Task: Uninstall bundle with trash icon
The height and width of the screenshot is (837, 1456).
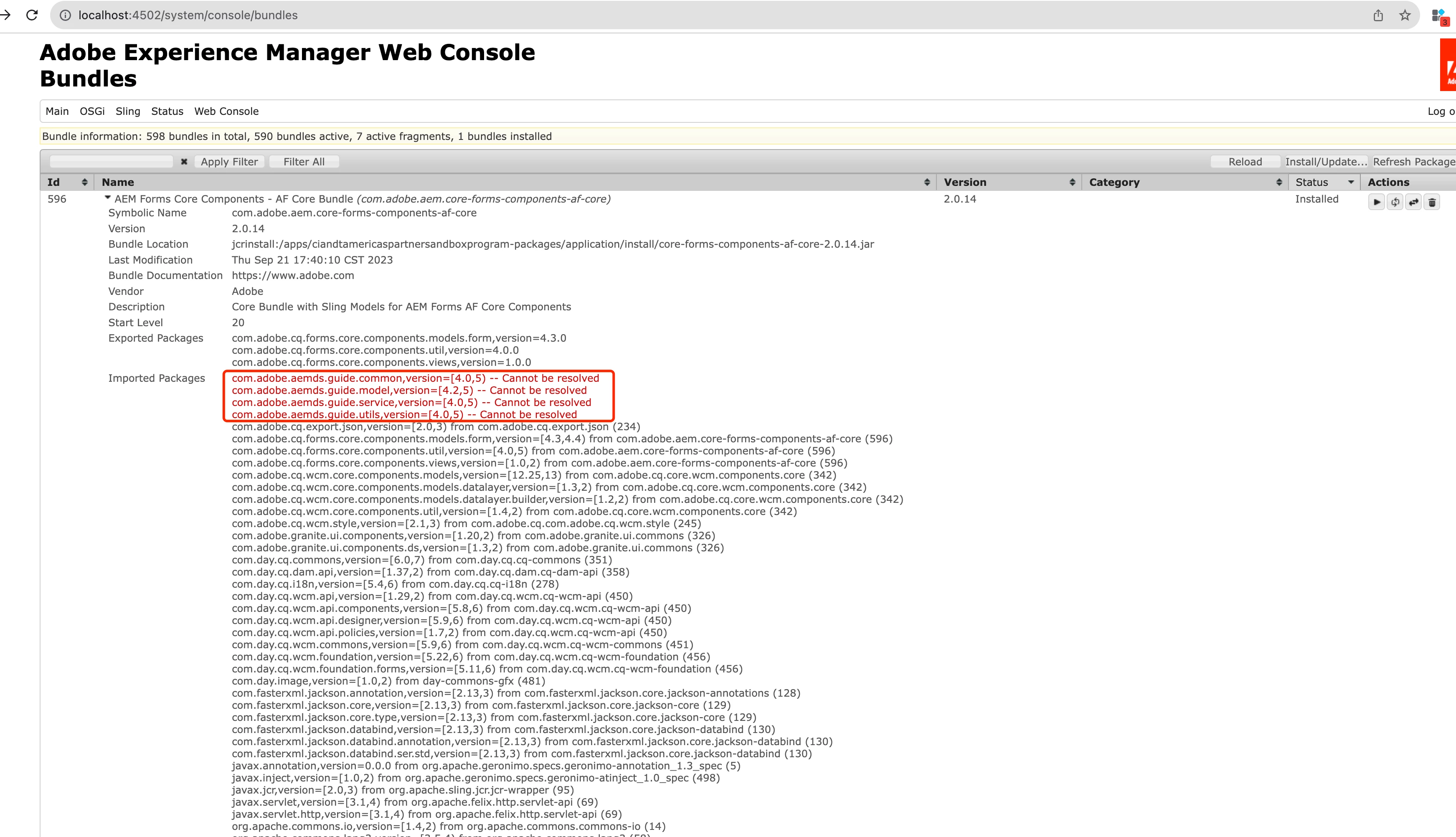Action: (1432, 202)
